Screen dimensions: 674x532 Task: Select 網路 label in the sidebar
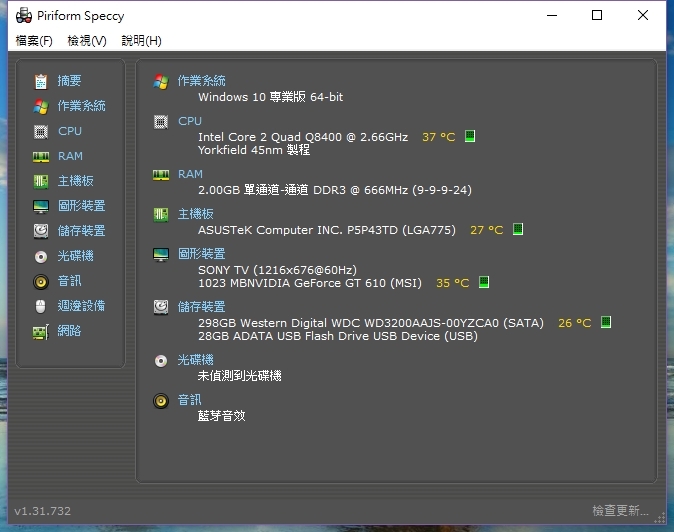[69, 331]
